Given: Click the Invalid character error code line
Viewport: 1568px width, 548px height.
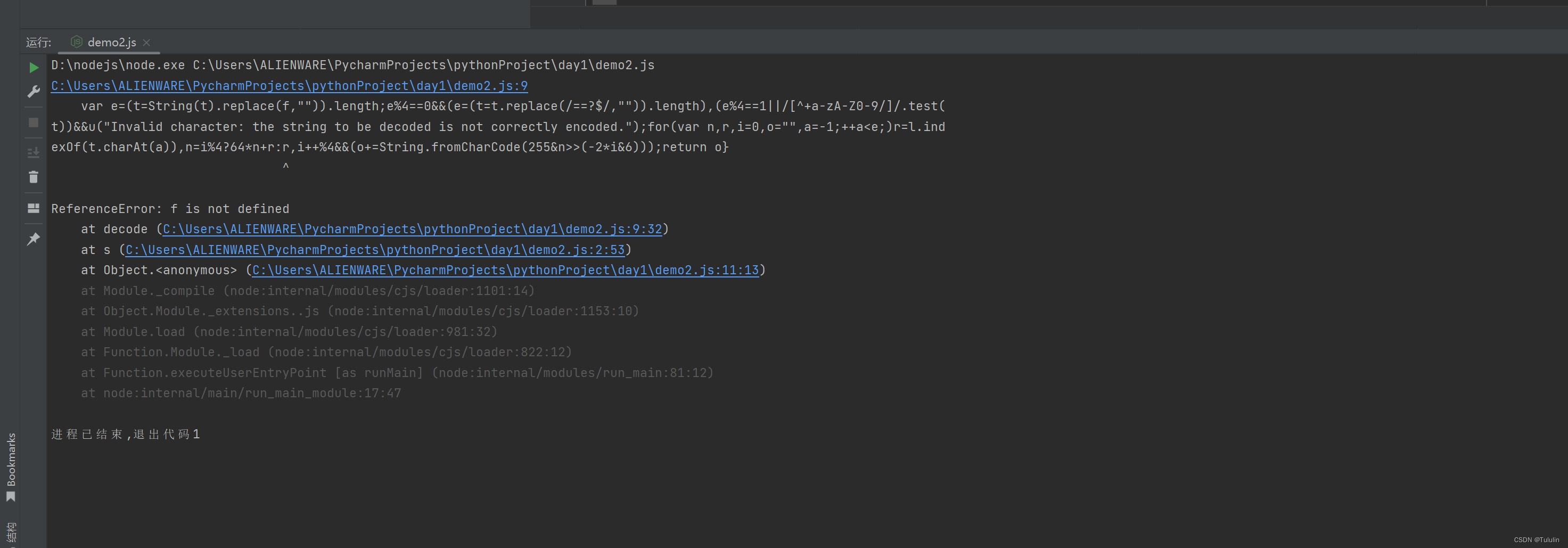Looking at the screenshot, I should pos(498,127).
